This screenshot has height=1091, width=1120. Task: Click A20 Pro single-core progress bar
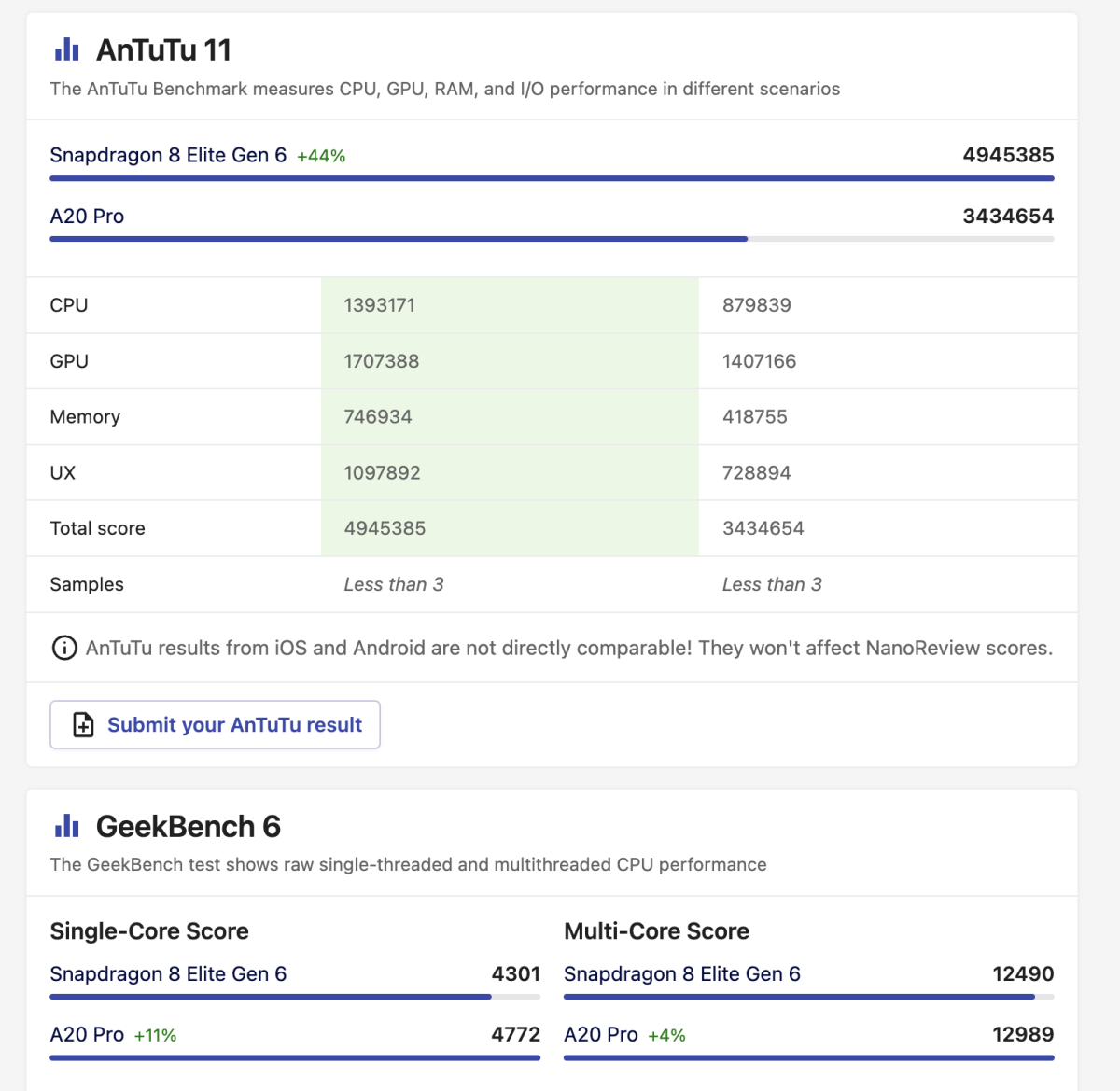coord(295,1057)
